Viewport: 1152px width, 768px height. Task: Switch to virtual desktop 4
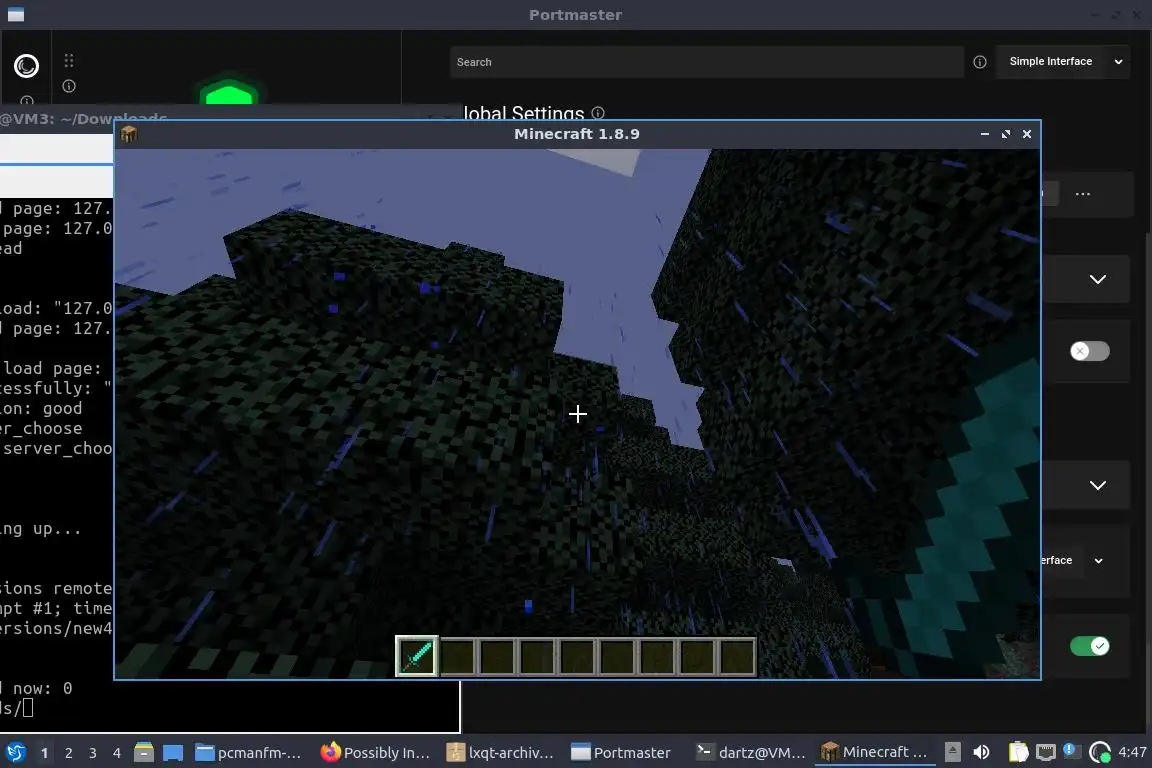pos(117,753)
